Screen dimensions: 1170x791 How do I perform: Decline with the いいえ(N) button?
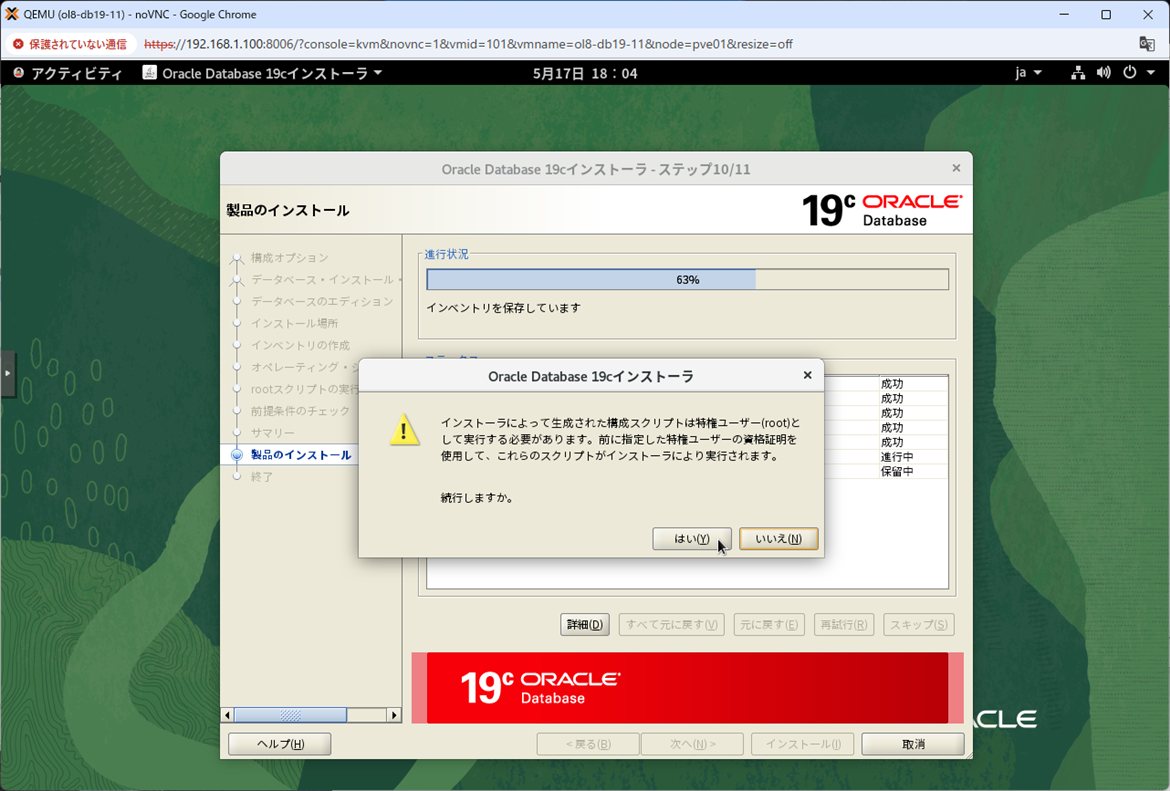coord(778,539)
